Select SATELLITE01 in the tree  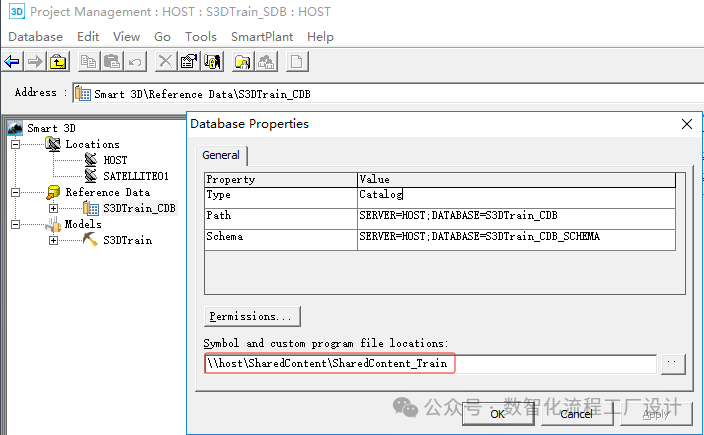136,176
